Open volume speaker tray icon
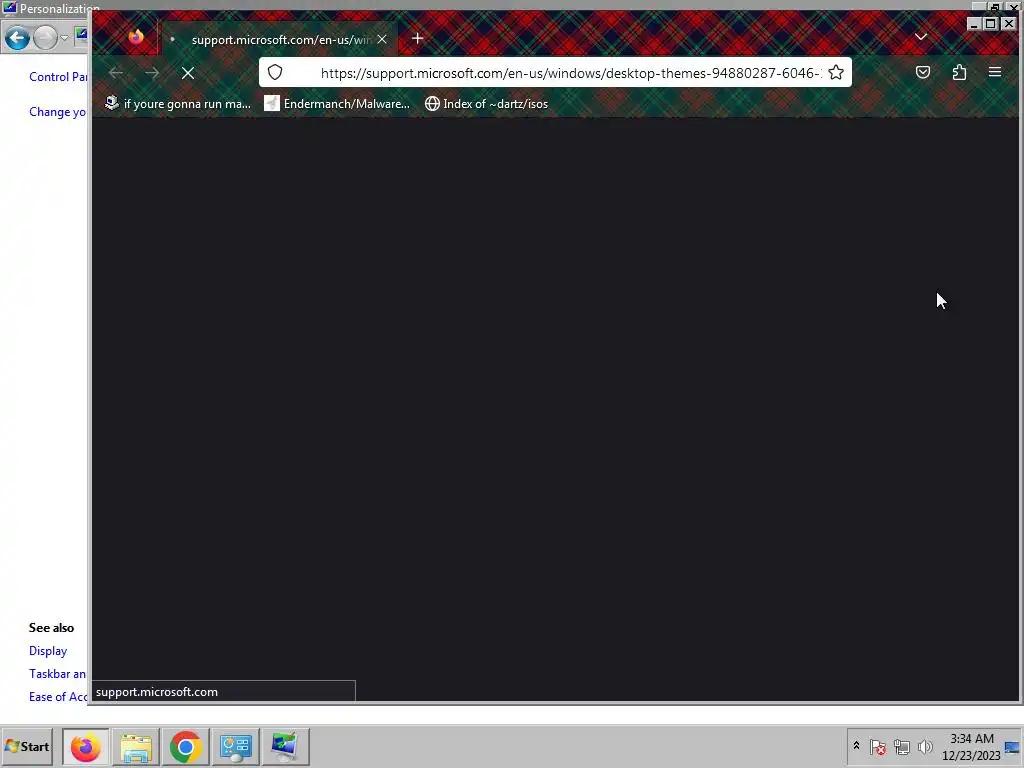 tap(925, 746)
